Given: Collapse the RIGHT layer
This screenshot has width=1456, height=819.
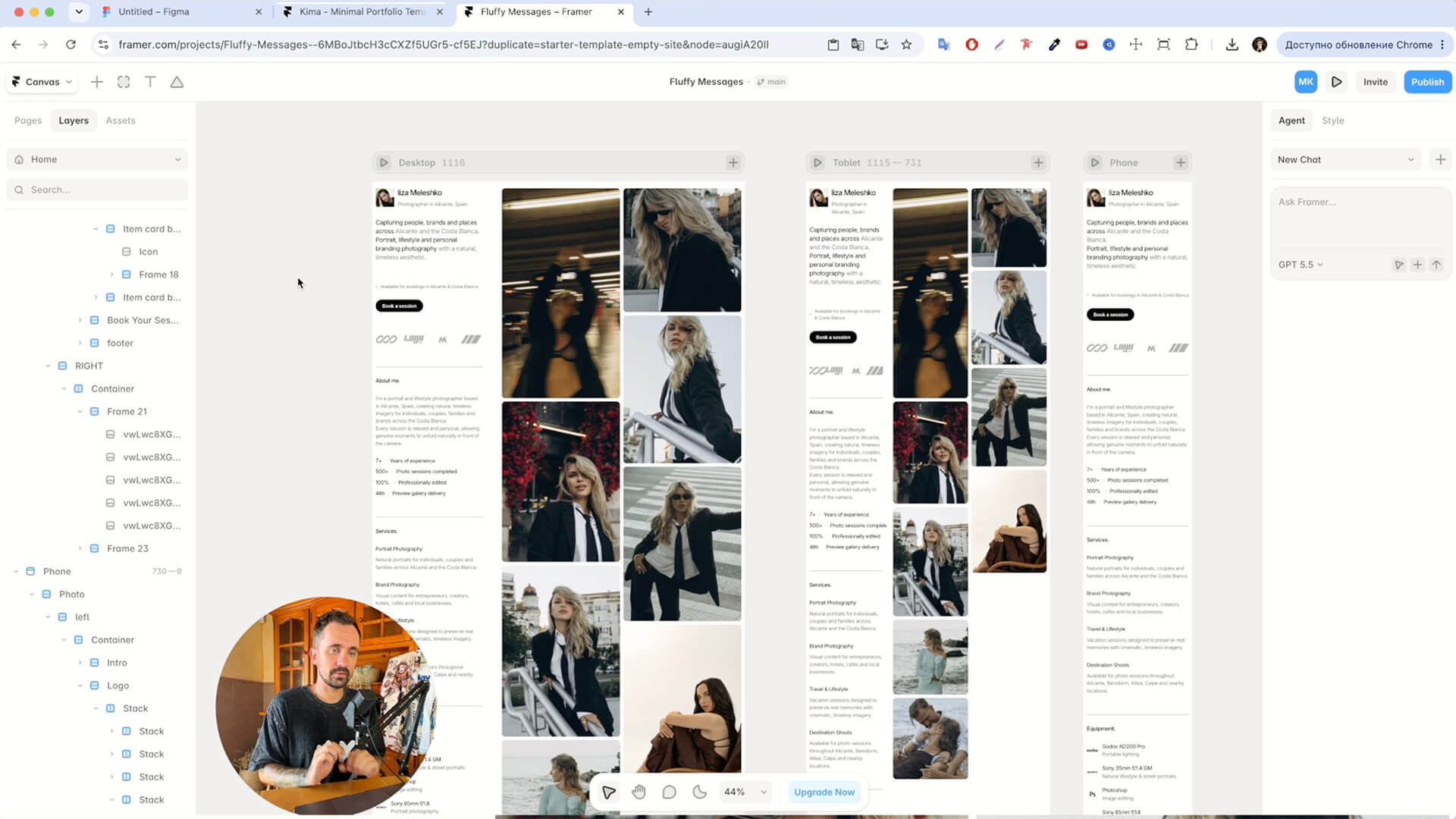Looking at the screenshot, I should click(48, 366).
